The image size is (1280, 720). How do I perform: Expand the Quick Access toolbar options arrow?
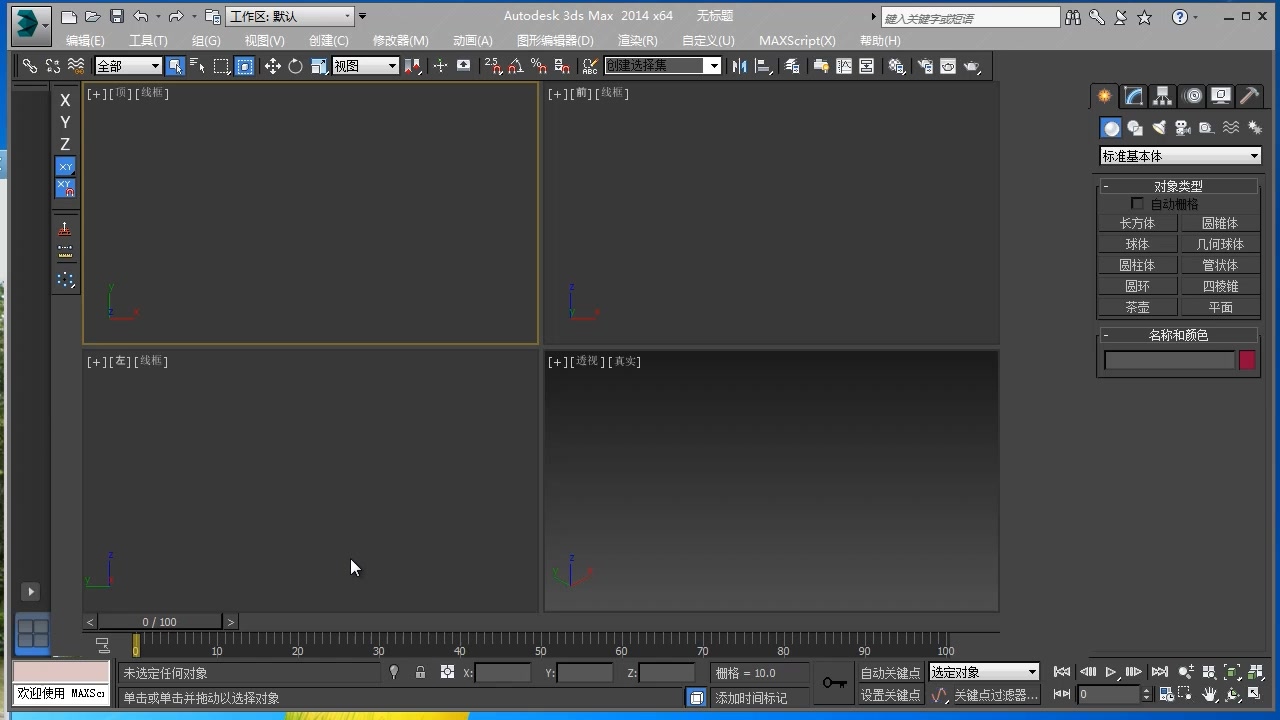click(362, 17)
